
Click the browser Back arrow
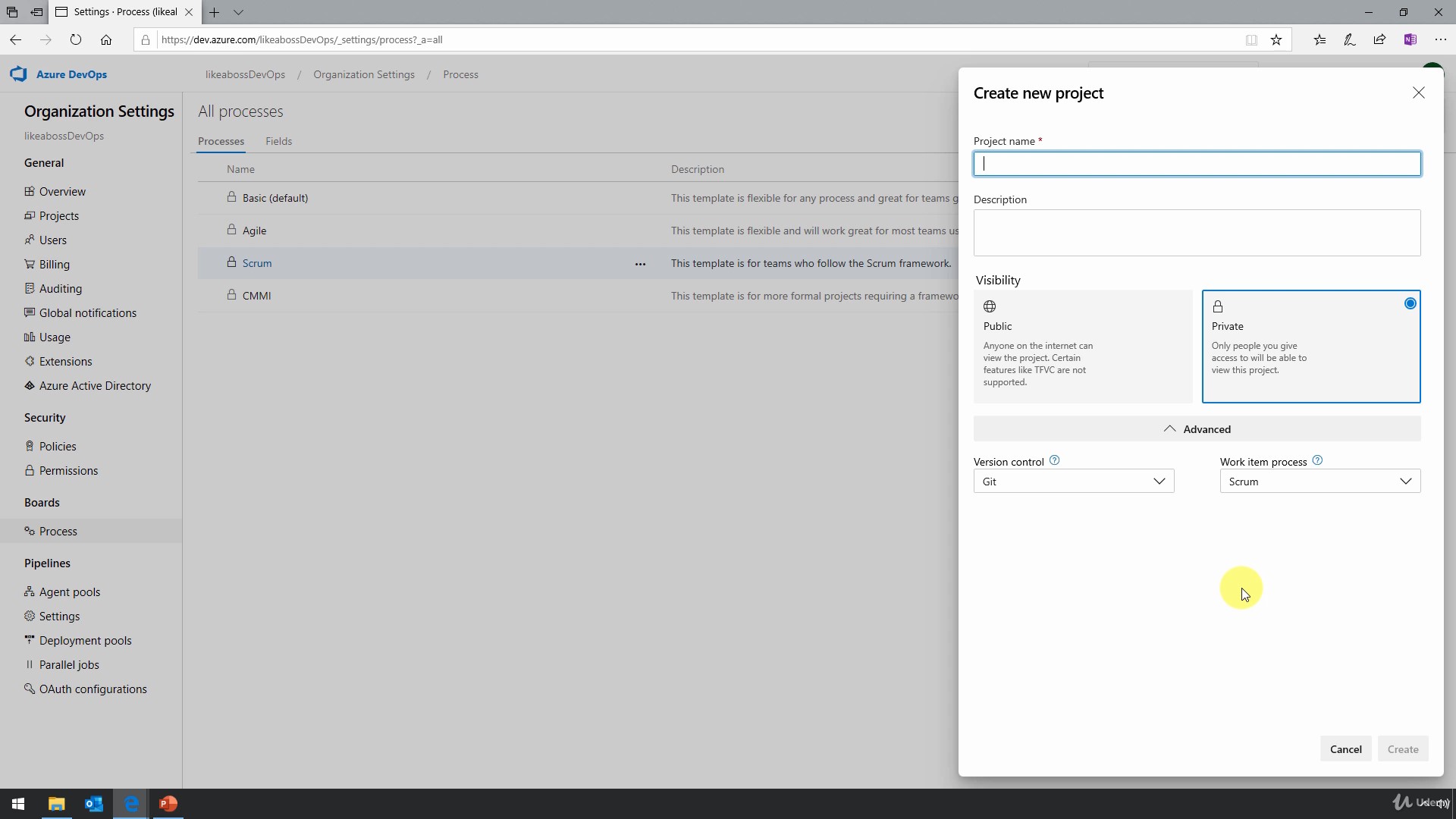click(16, 39)
